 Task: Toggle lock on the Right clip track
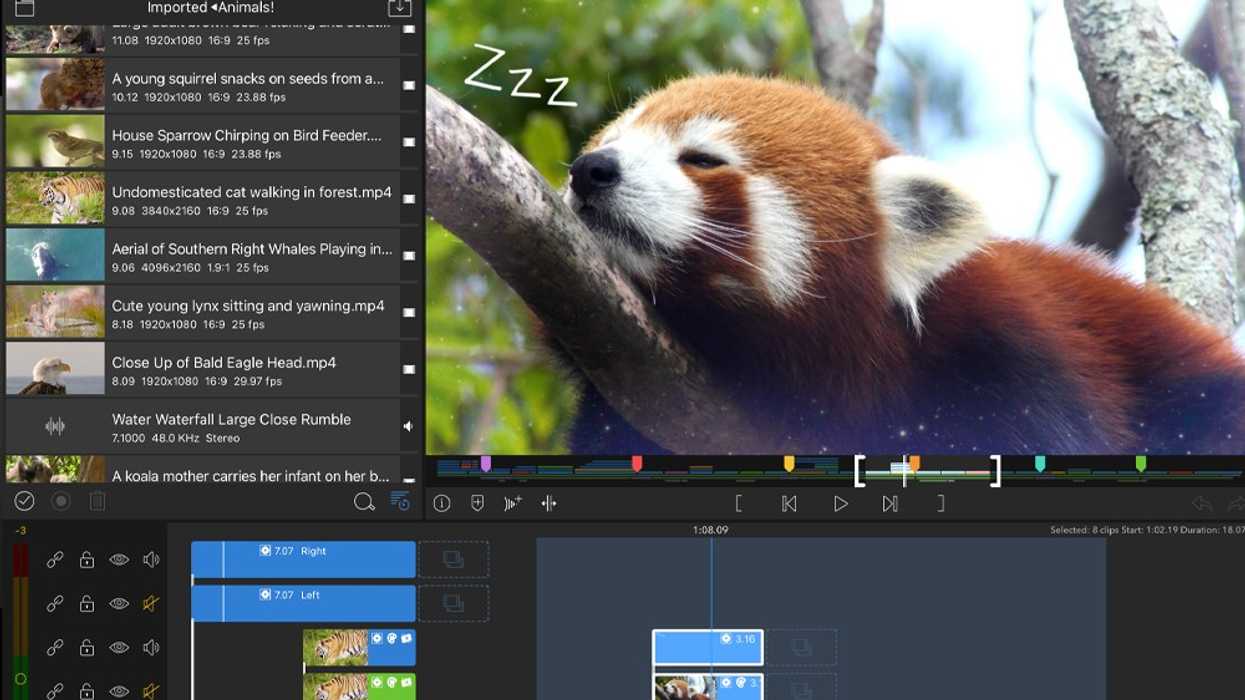(x=87, y=560)
